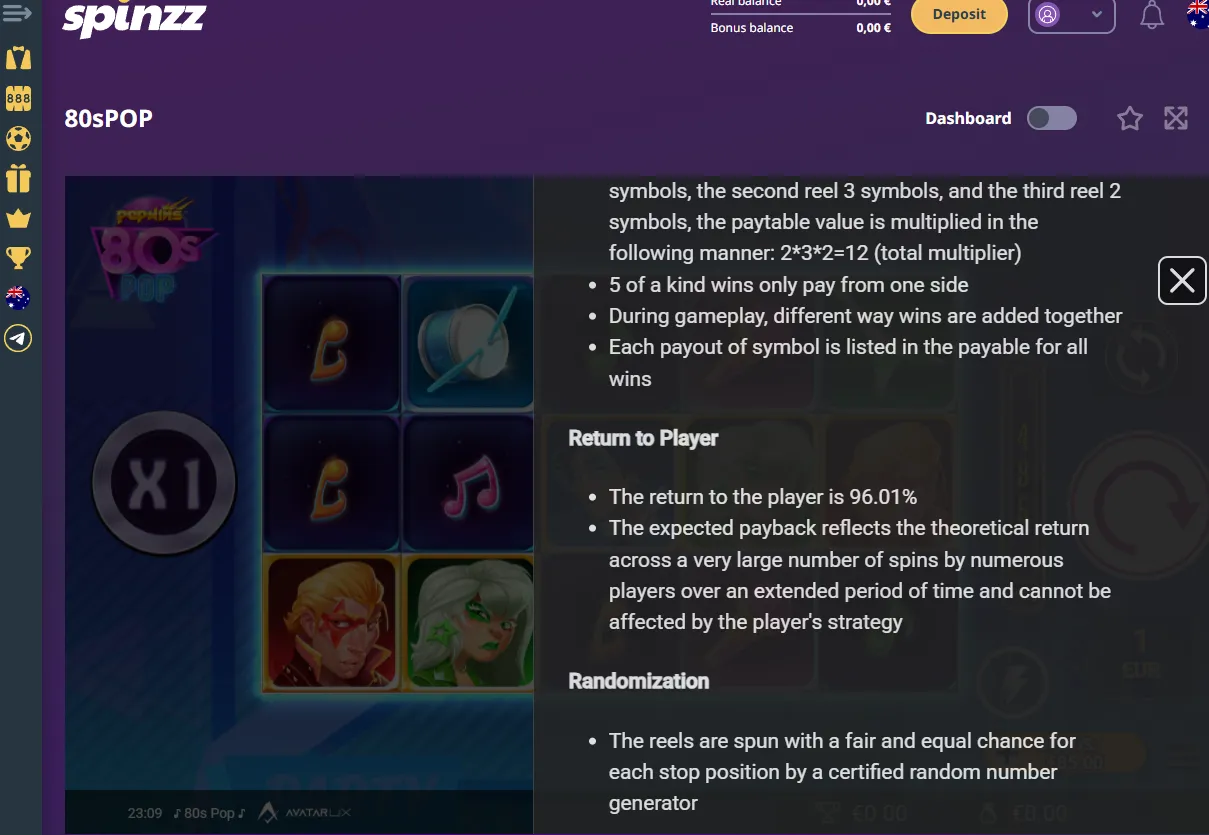Add 80sPOP to favorites with star icon
The image size is (1209, 835).
[x=1130, y=119]
